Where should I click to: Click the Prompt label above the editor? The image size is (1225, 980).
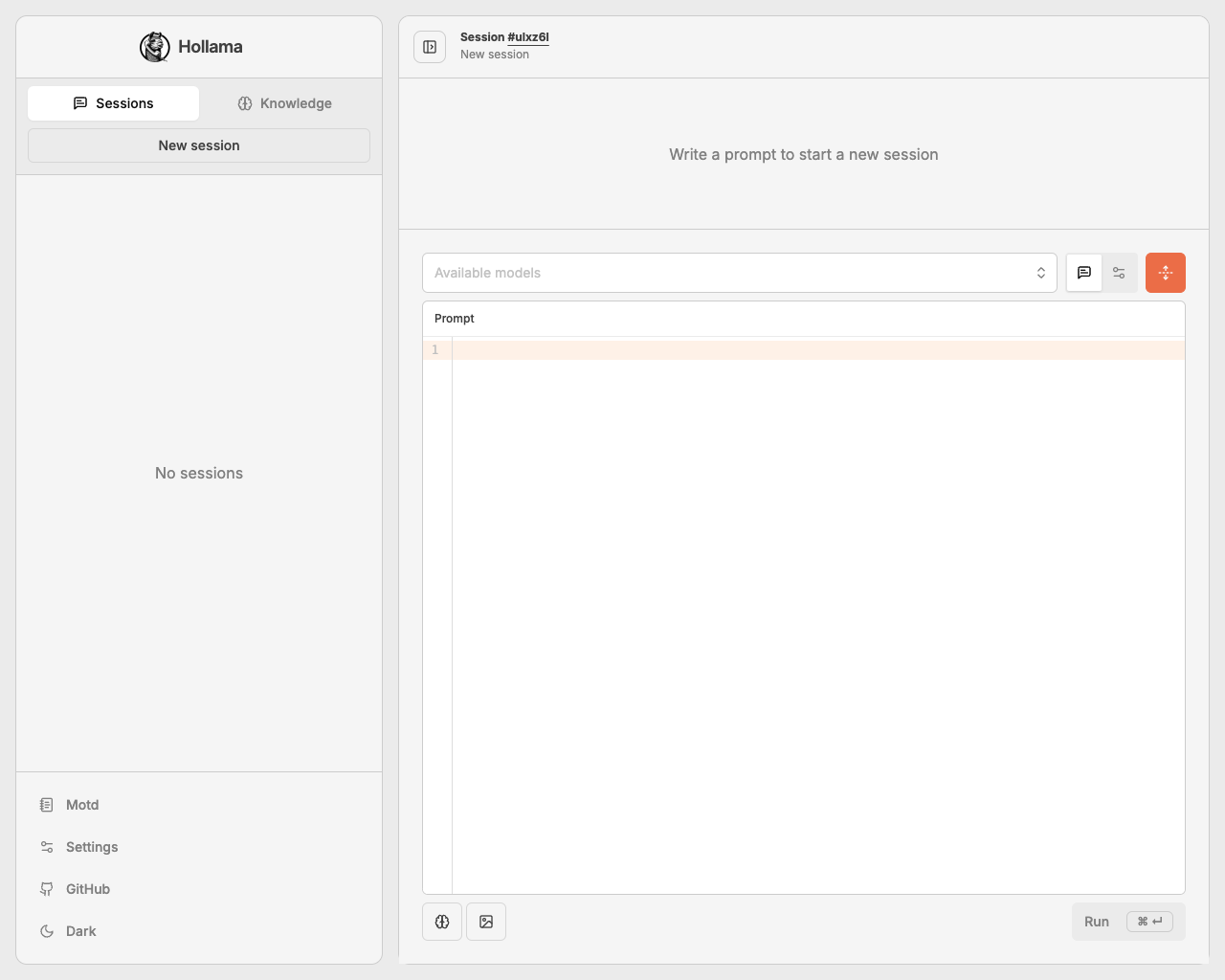point(455,319)
